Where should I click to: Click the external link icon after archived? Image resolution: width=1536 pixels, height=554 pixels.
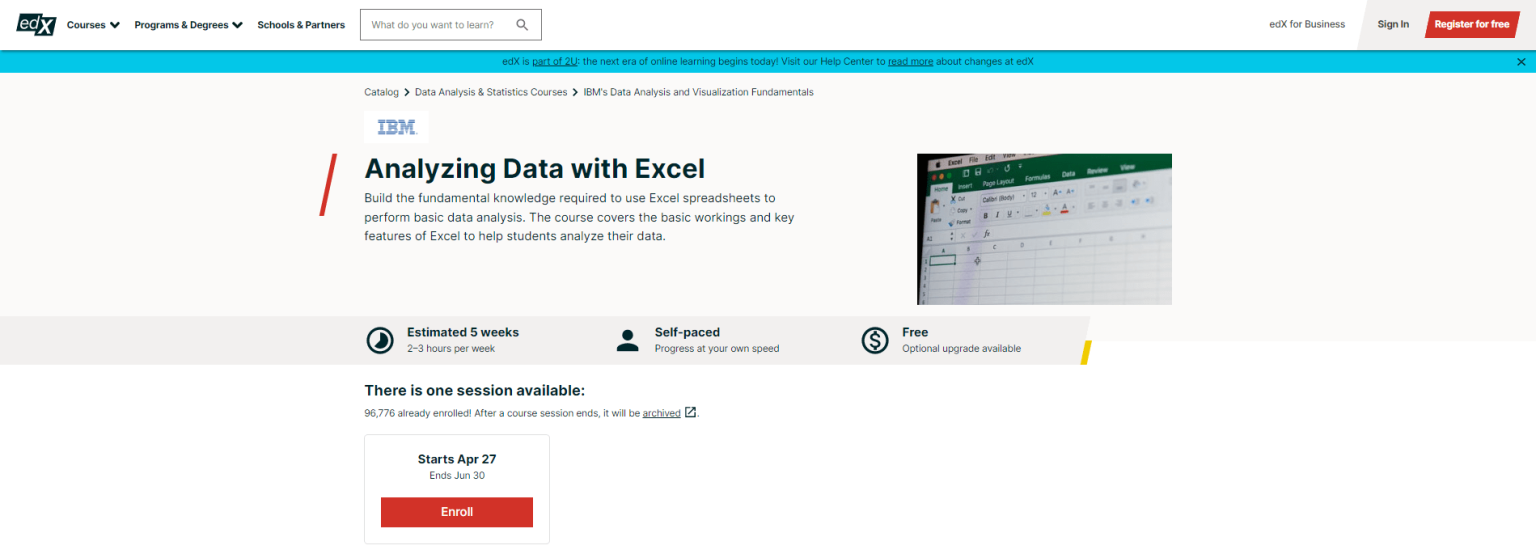690,412
